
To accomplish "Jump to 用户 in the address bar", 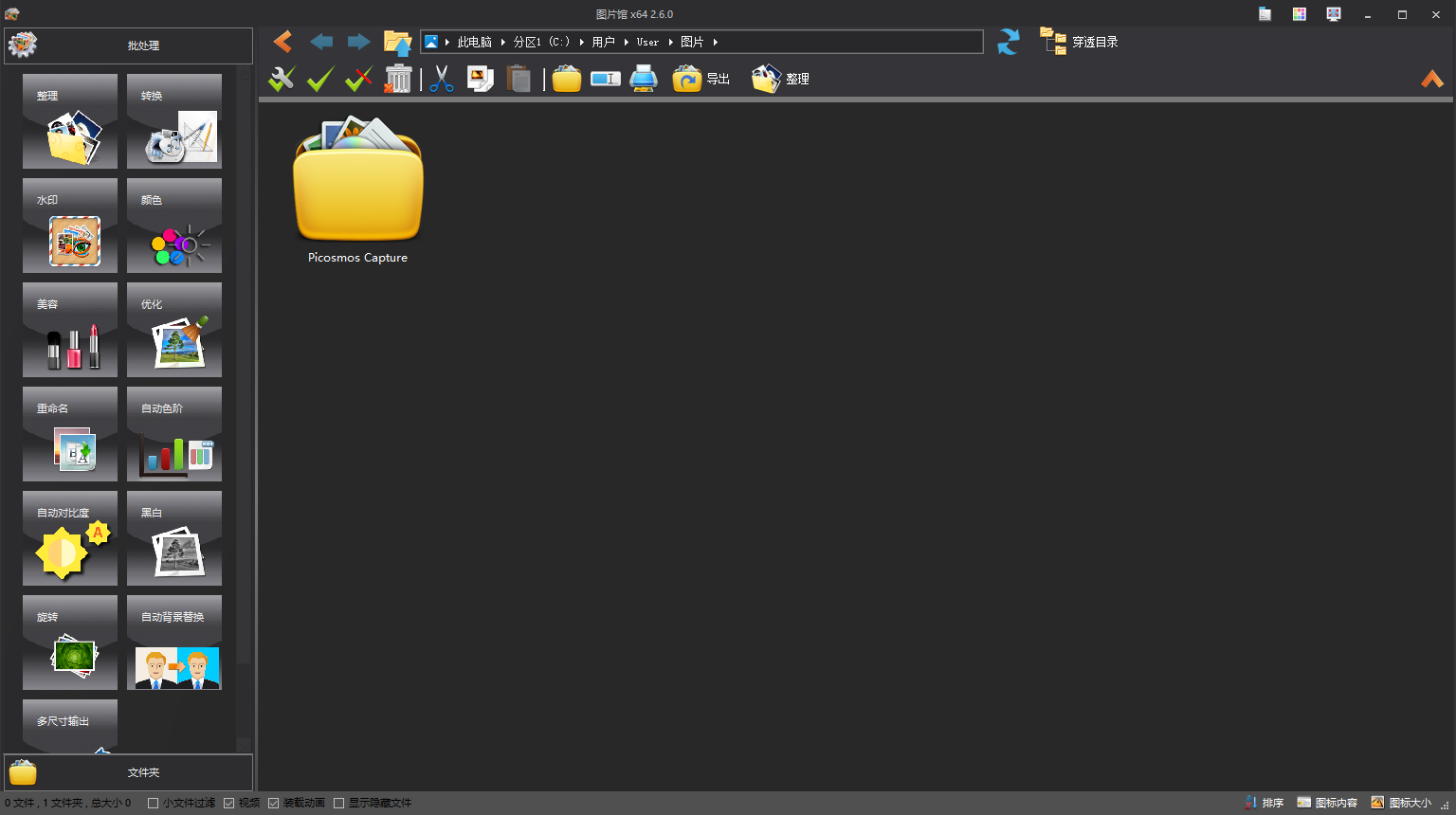I will click(x=604, y=42).
